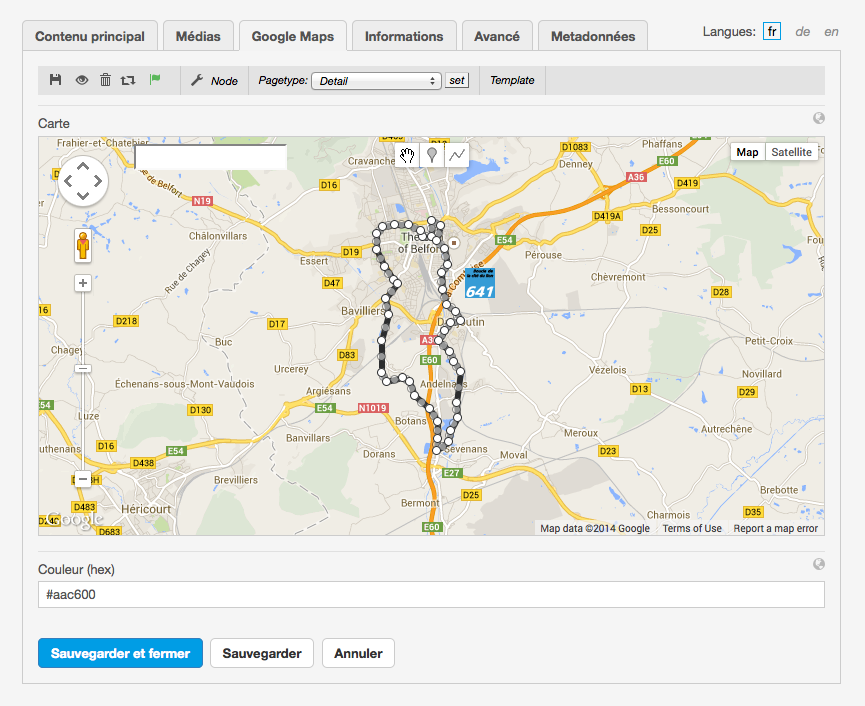
Task: Click the green flag icon
Action: coord(155,80)
